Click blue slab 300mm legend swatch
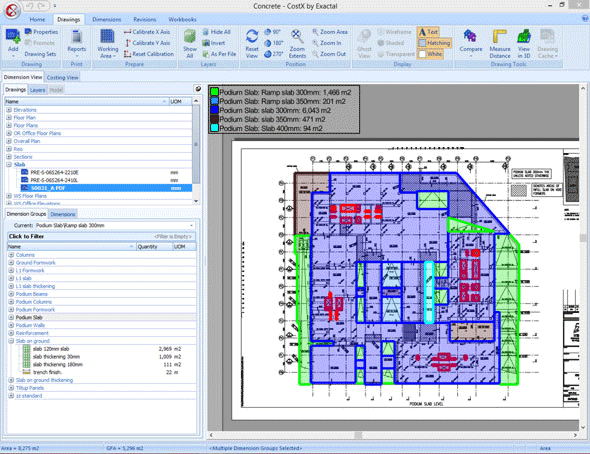This screenshot has width=590, height=454. point(214,110)
